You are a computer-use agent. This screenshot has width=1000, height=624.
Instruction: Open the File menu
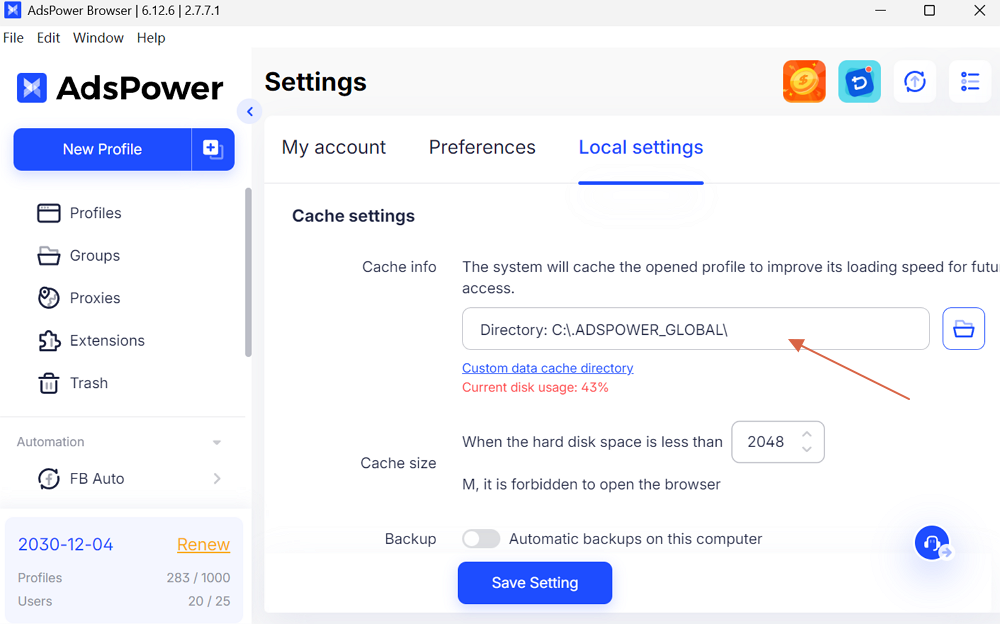point(13,38)
